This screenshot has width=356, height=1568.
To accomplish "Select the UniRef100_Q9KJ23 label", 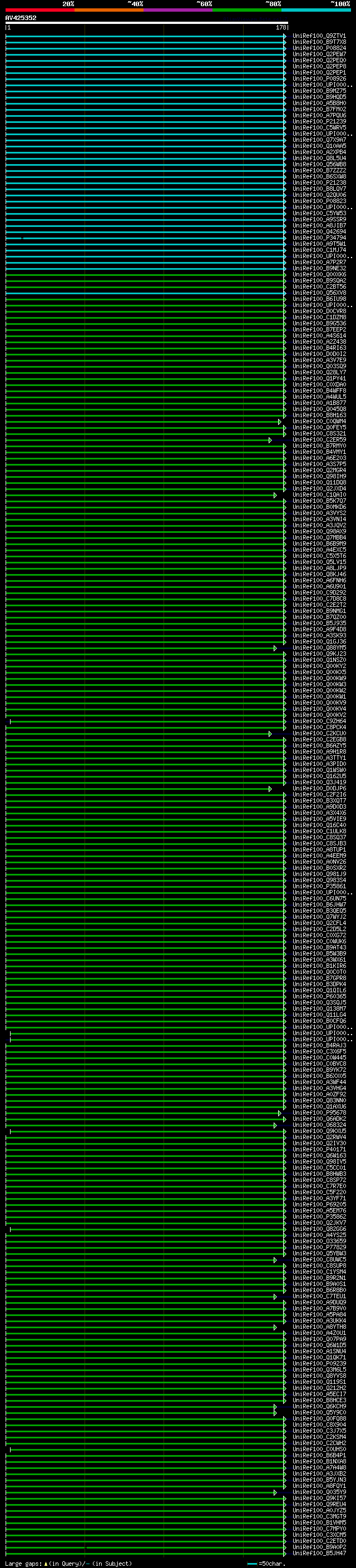I will pos(319,654).
